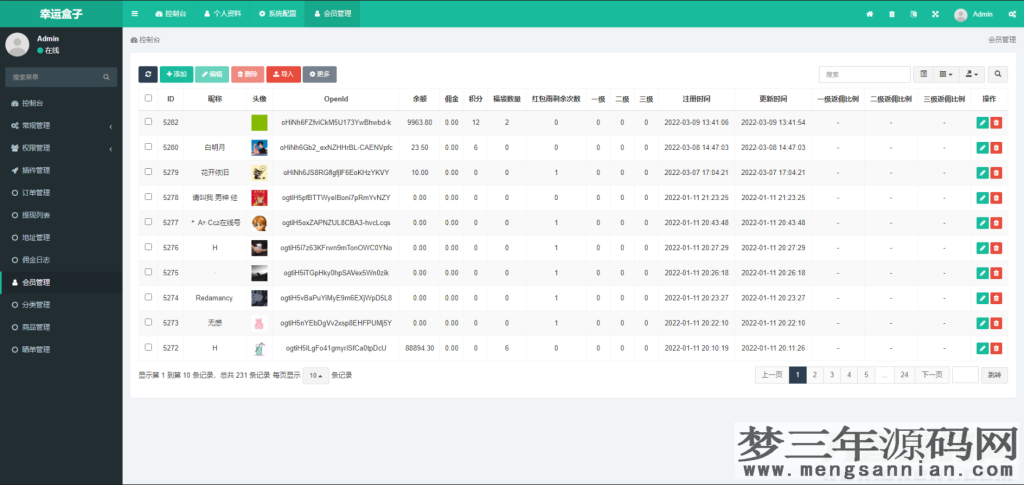The width and height of the screenshot is (1024, 485).
Task: Click edit icon for row 5274
Action: 982,298
